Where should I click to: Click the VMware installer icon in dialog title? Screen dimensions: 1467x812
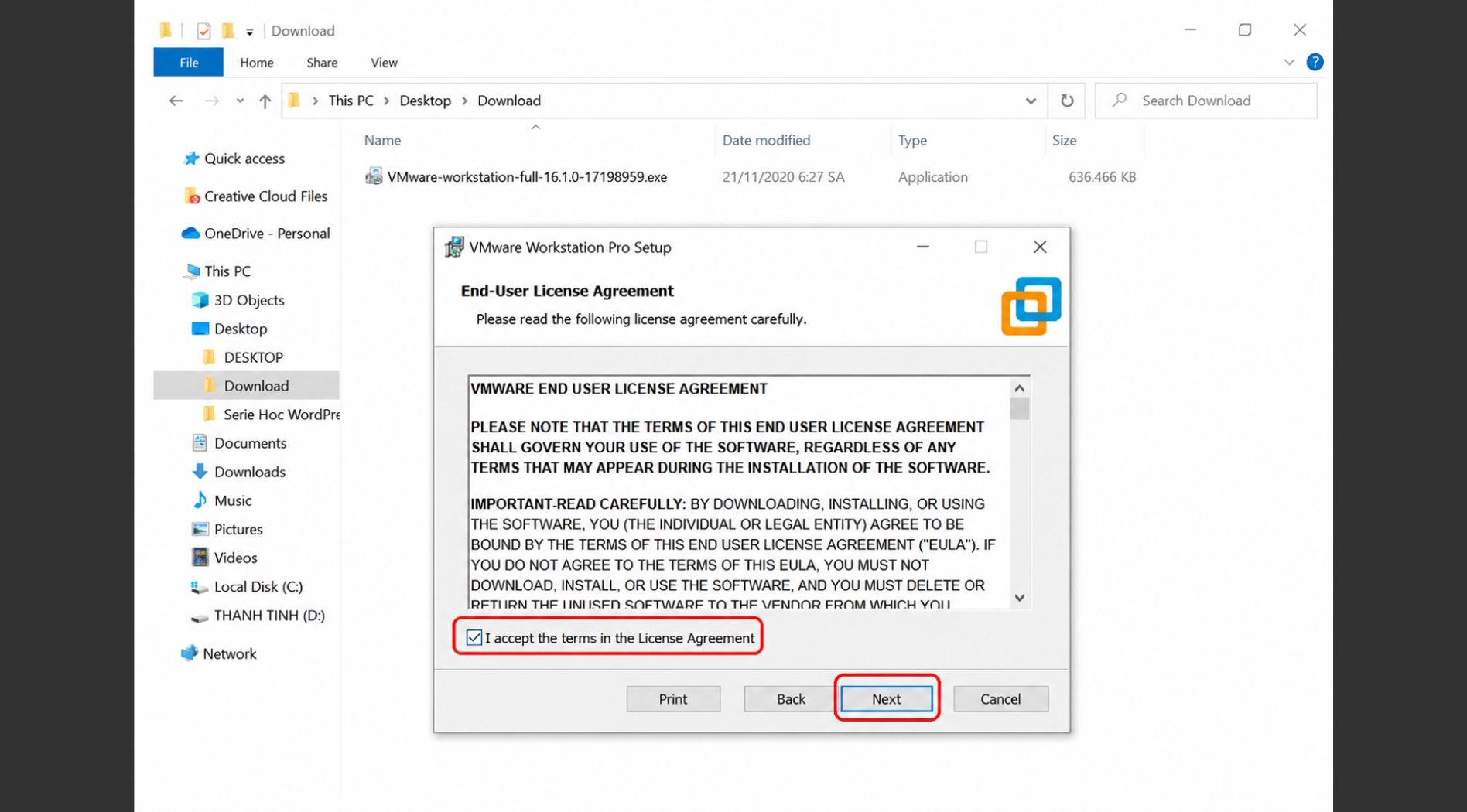(x=454, y=247)
